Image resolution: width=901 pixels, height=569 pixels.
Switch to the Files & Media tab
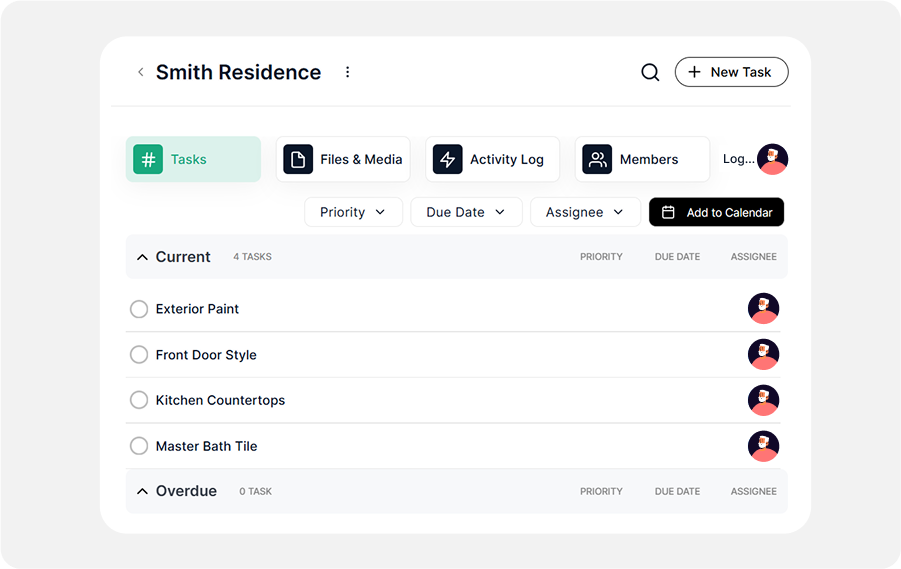(x=343, y=159)
